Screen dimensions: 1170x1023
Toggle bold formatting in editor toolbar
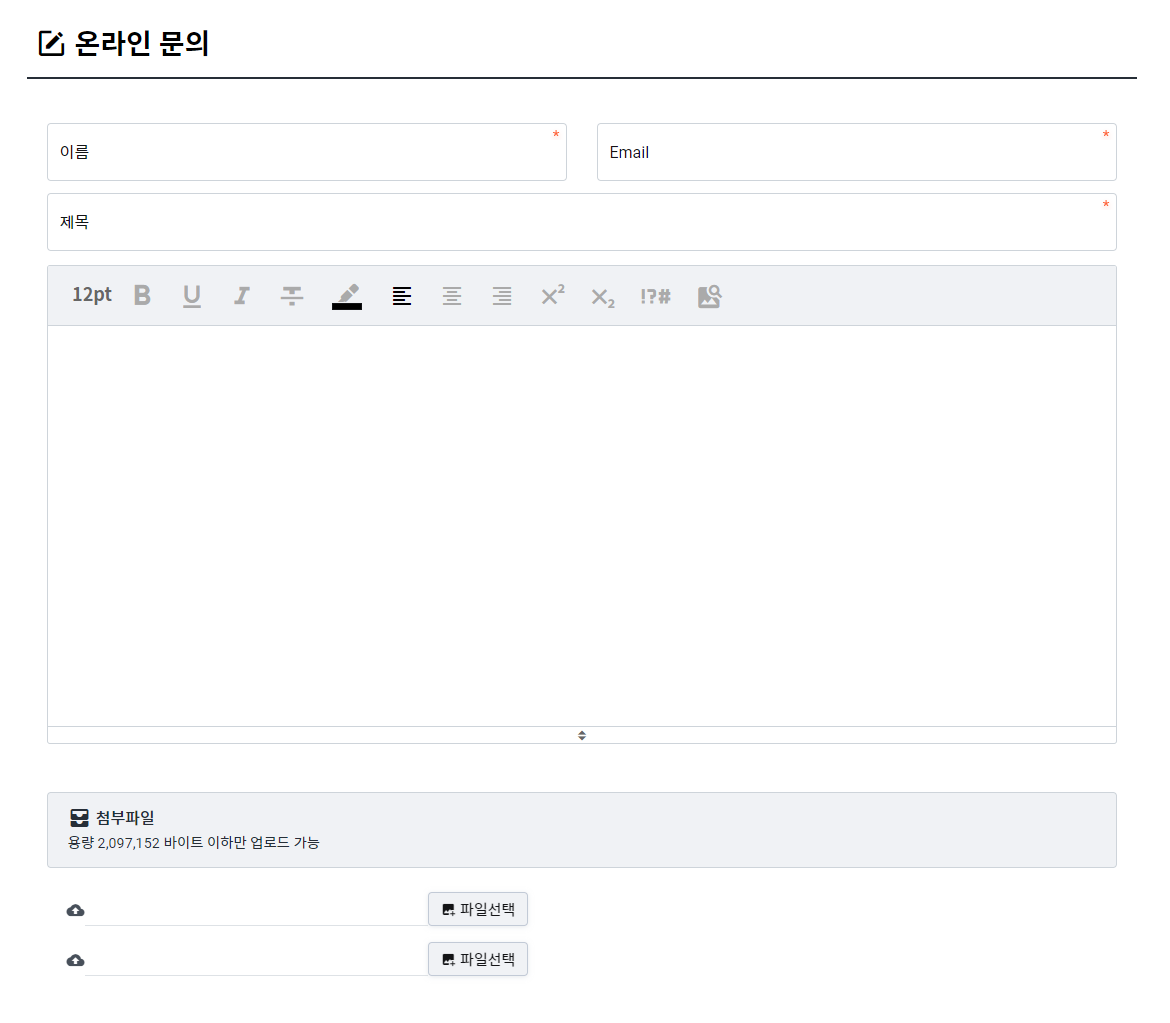pyautogui.click(x=142, y=295)
